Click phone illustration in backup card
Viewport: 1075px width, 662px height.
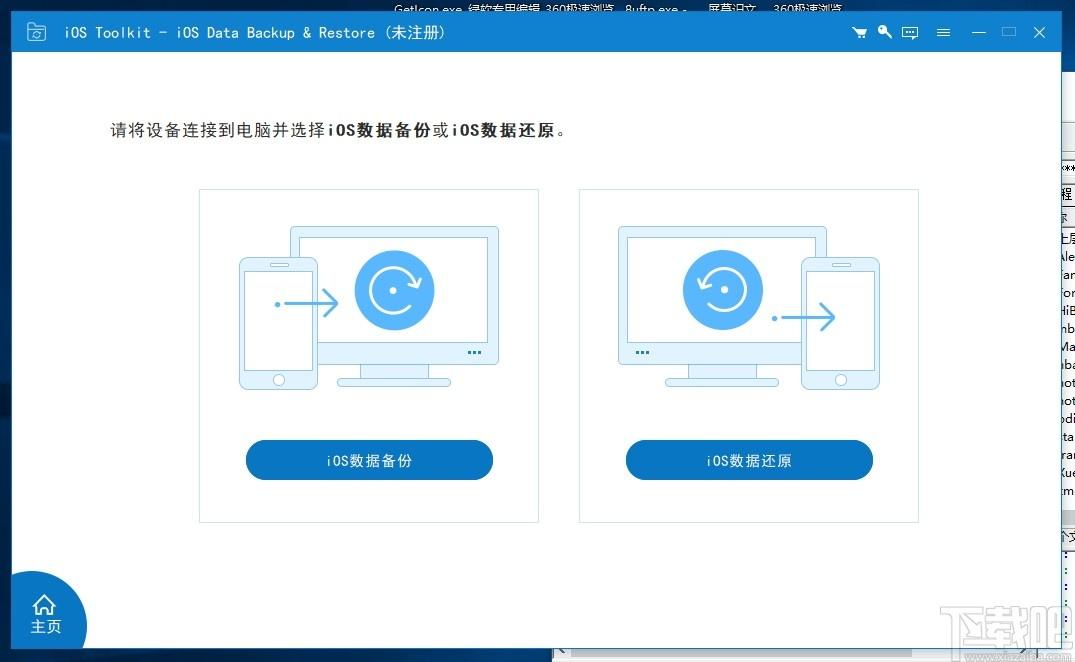pos(278,322)
